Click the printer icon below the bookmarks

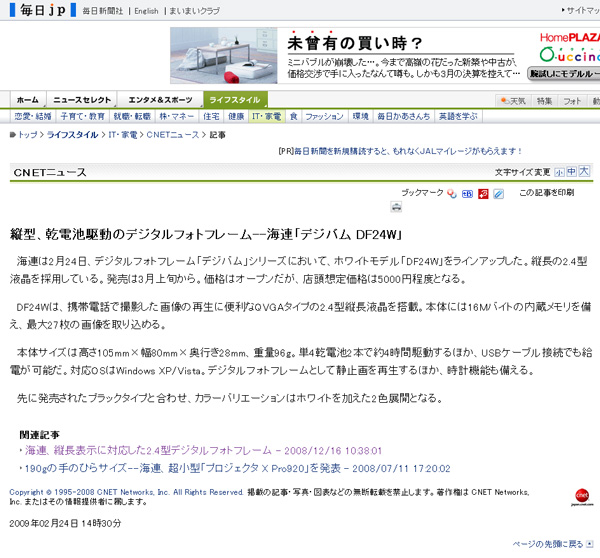coord(396,207)
